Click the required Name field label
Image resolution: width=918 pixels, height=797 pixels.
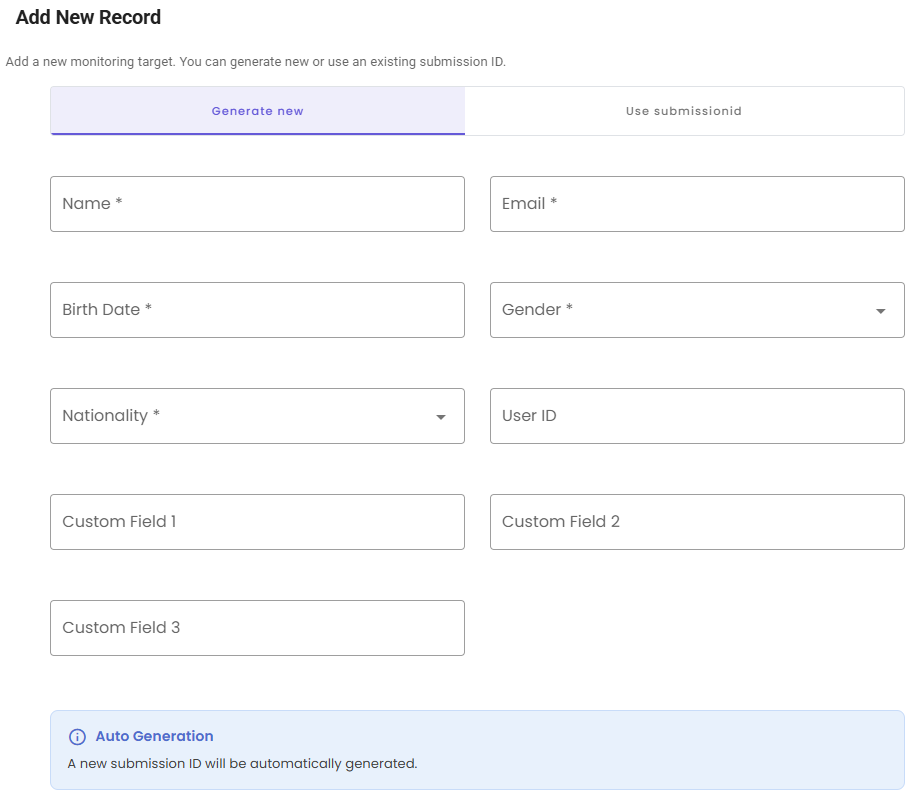pyautogui.click(x=91, y=204)
